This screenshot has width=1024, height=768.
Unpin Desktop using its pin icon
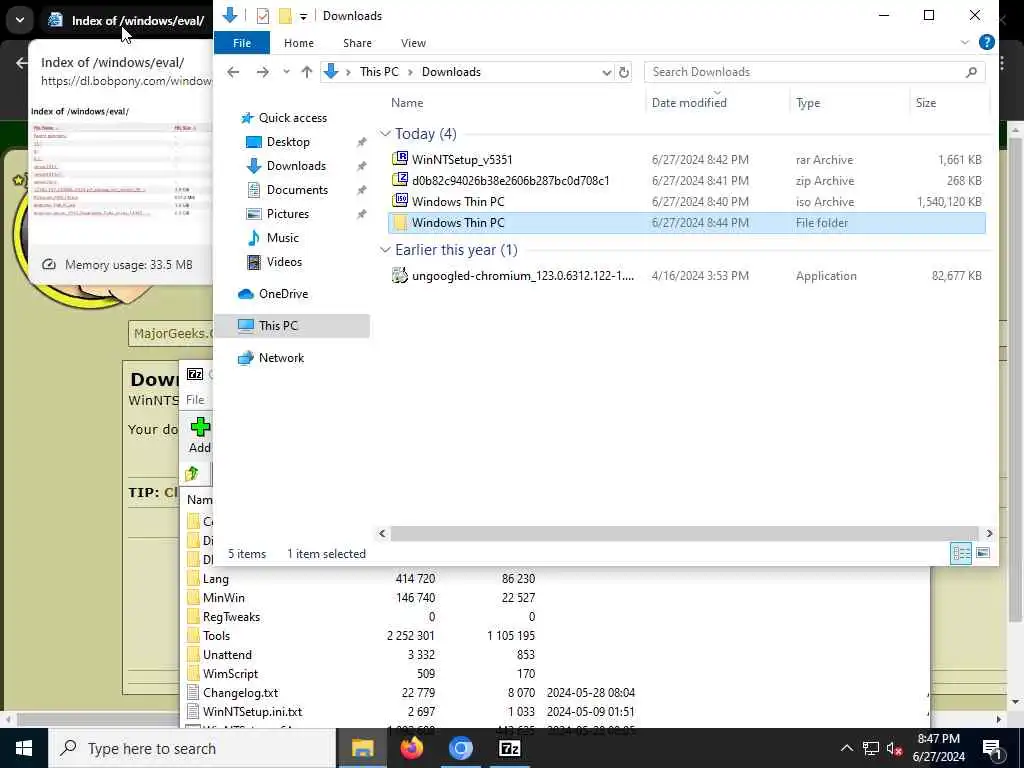pyautogui.click(x=361, y=142)
